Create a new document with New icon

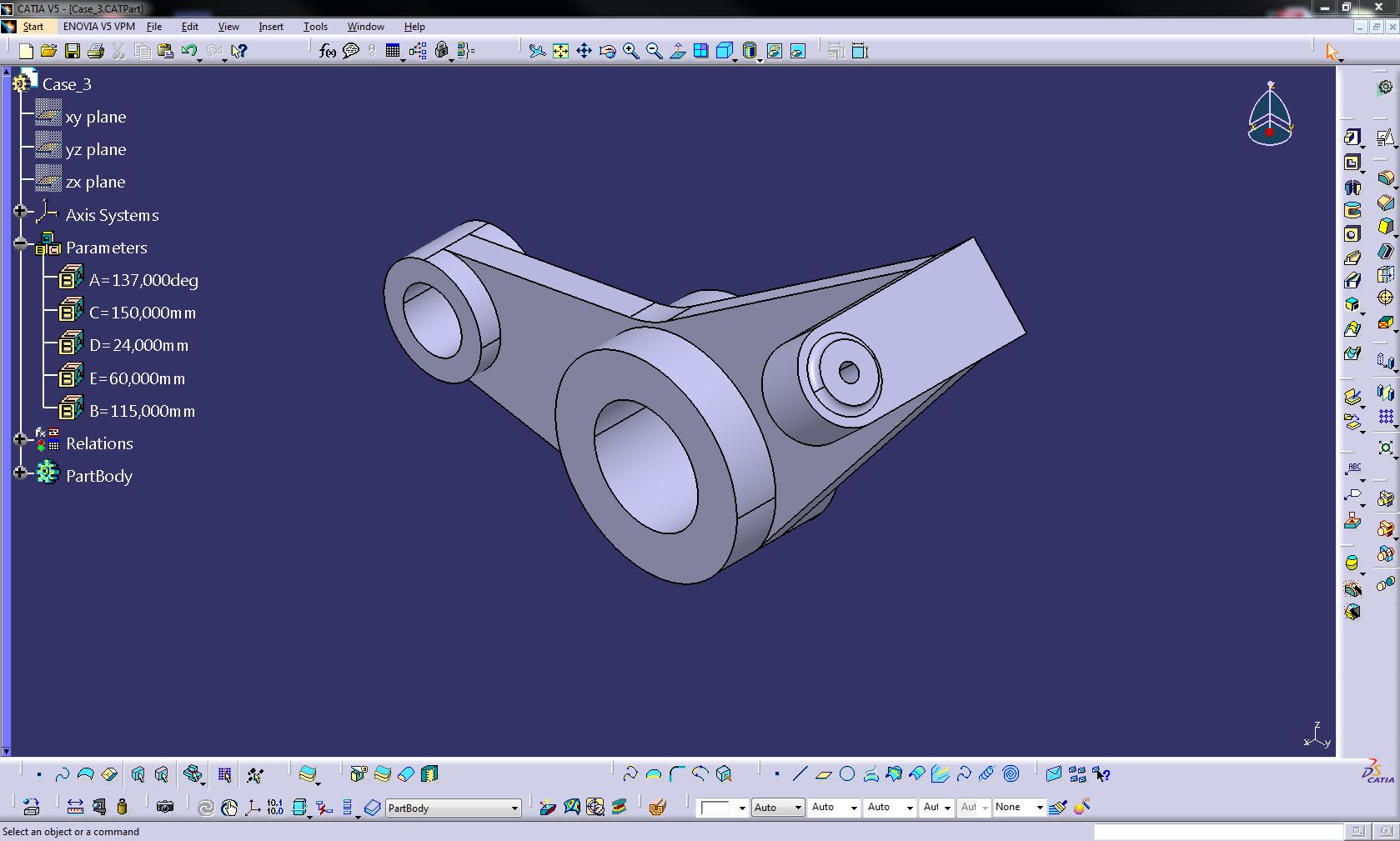(x=26, y=52)
